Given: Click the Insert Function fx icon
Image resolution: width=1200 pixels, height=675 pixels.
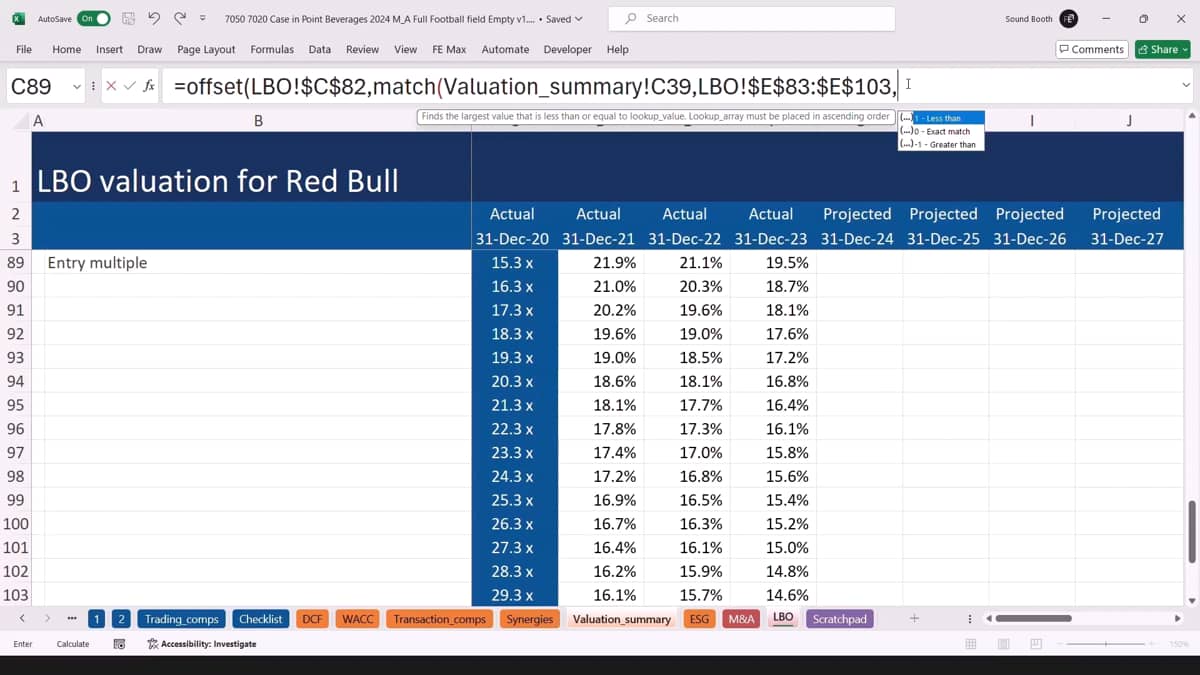Looking at the screenshot, I should 148,86.
